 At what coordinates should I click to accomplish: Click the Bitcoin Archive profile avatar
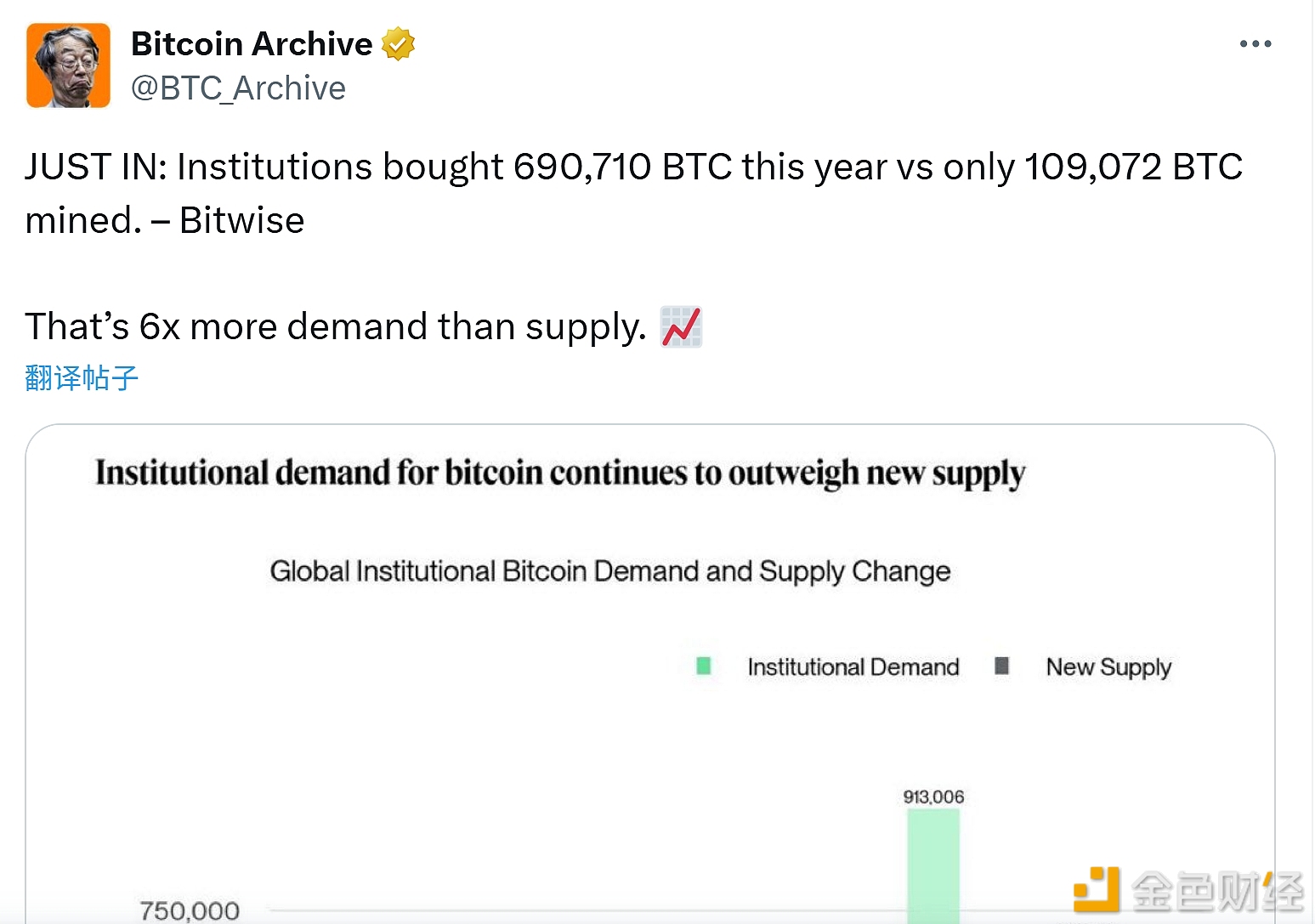(69, 65)
